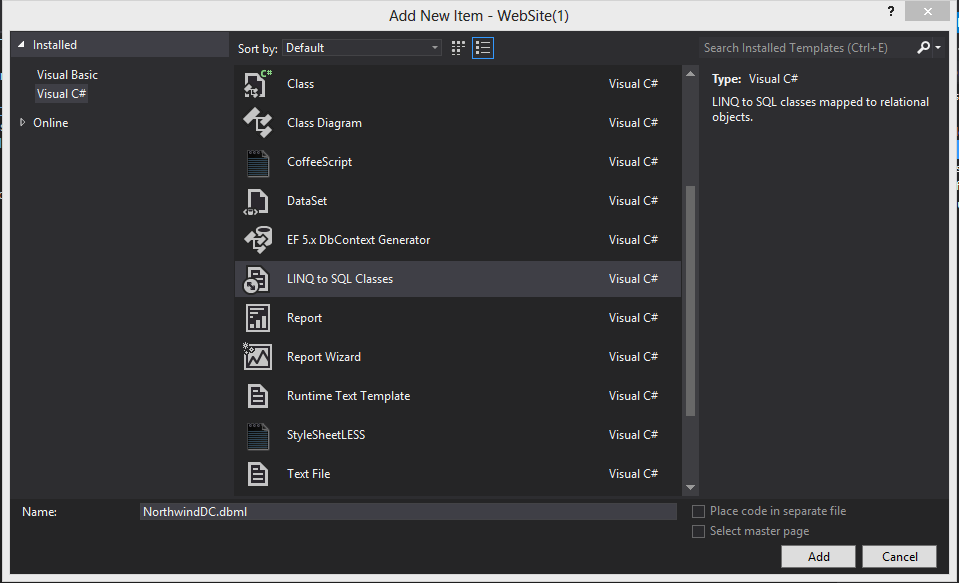Click the template list scroll up arrow
The height and width of the screenshot is (583, 959).
pyautogui.click(x=691, y=74)
